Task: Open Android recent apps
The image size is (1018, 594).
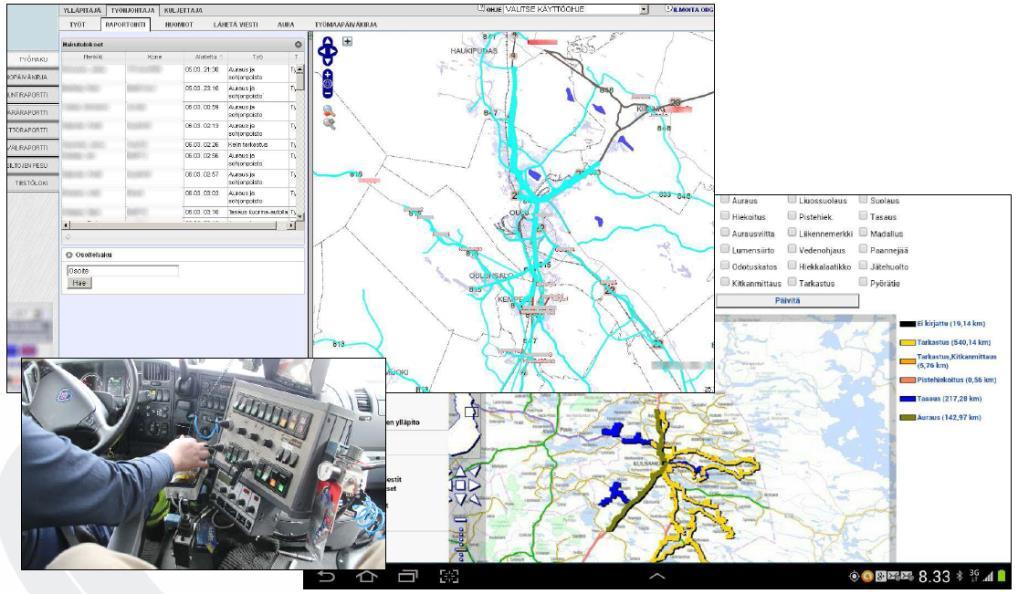Action: (x=408, y=576)
